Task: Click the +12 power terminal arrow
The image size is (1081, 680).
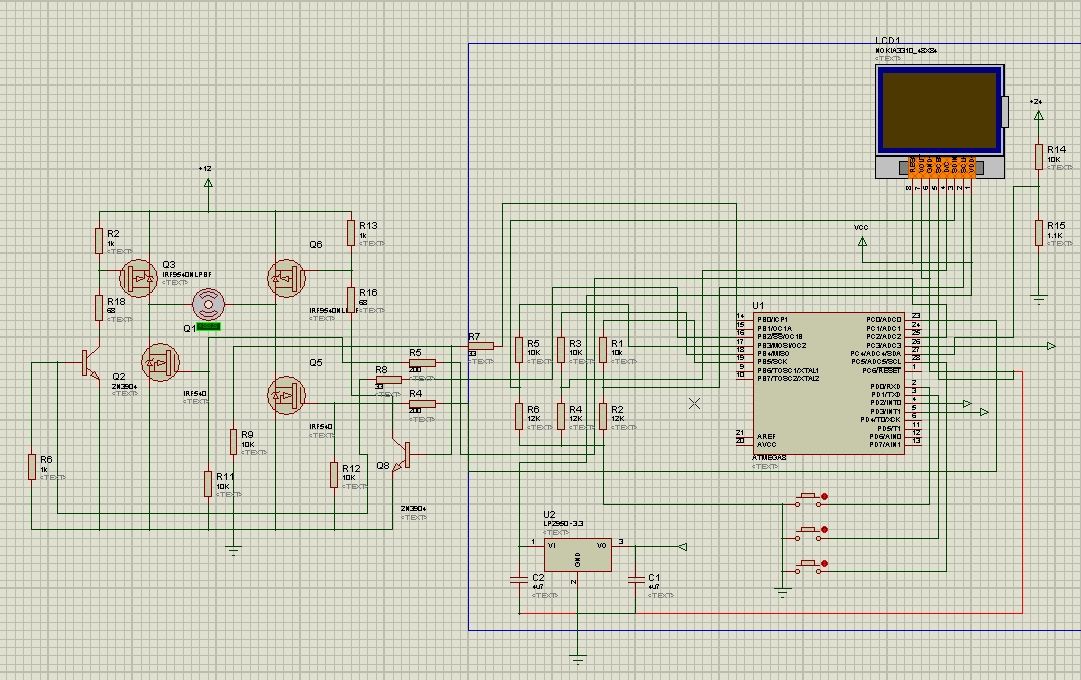Action: tap(207, 183)
